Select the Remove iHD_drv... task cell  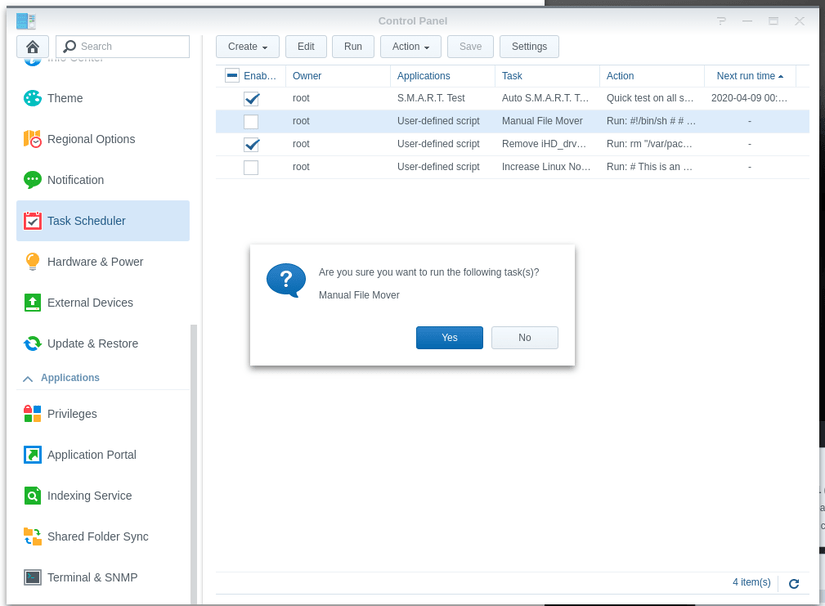544,144
